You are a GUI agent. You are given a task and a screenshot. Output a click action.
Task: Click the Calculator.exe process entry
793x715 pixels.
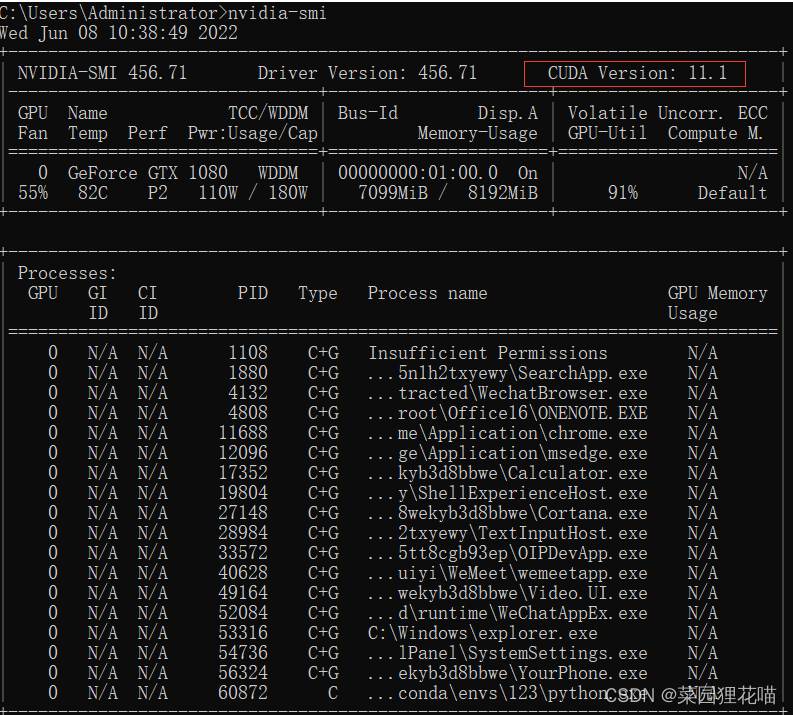[508, 473]
